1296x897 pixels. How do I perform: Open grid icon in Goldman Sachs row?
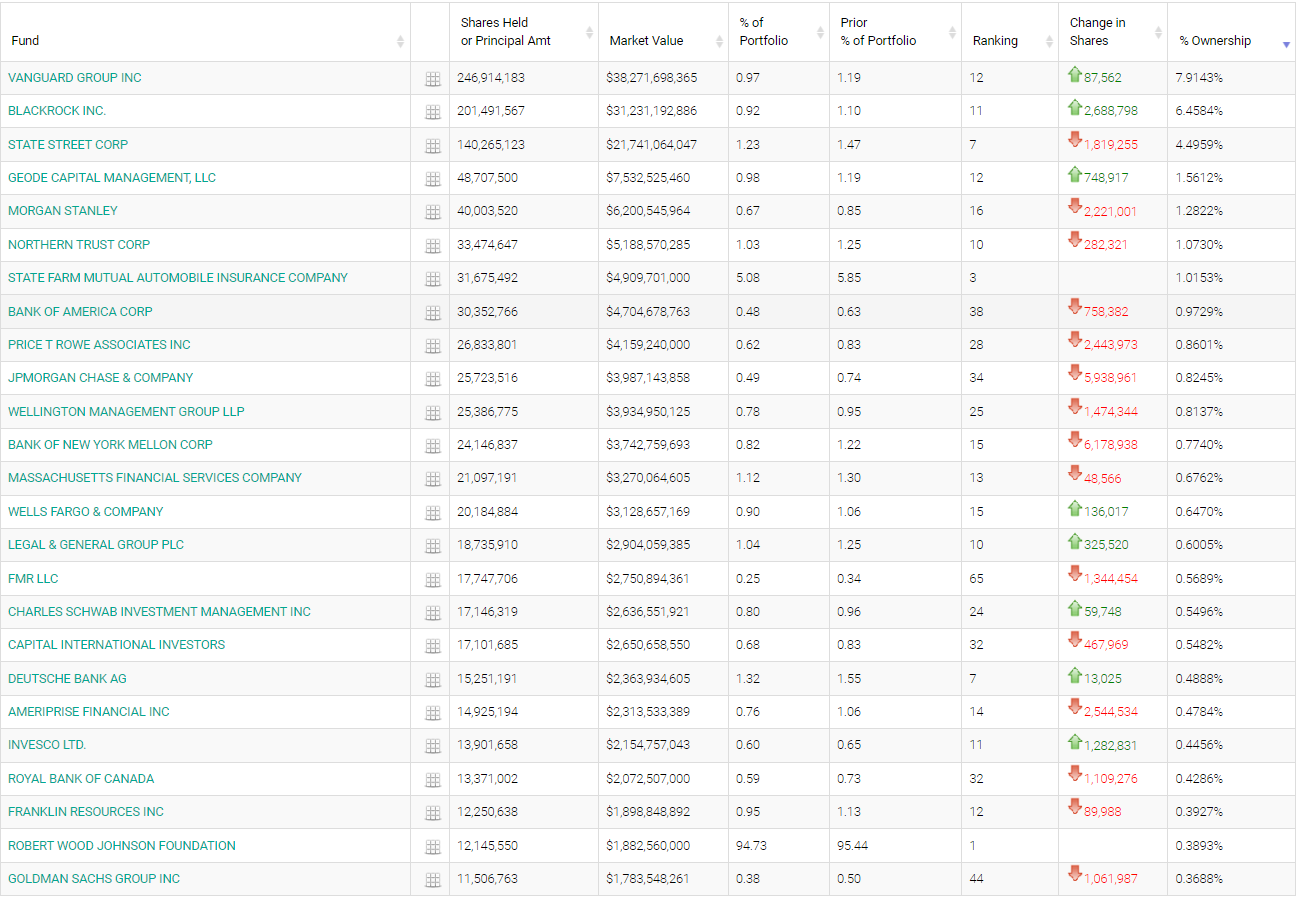point(433,880)
